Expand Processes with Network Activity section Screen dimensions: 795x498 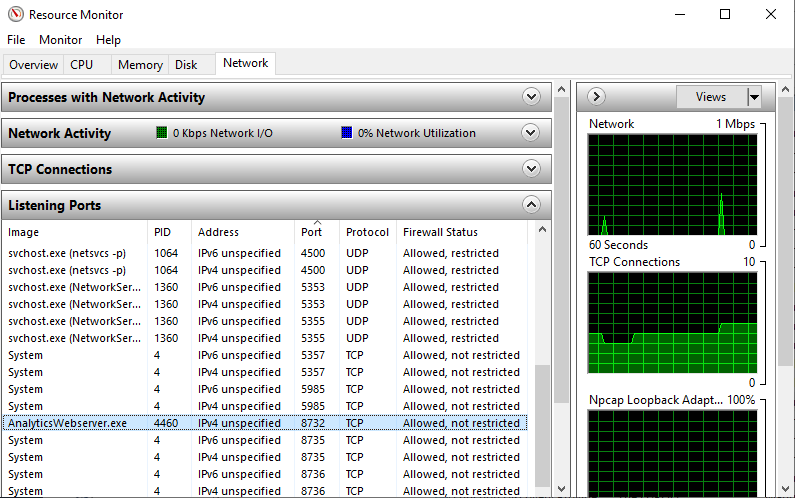[531, 97]
